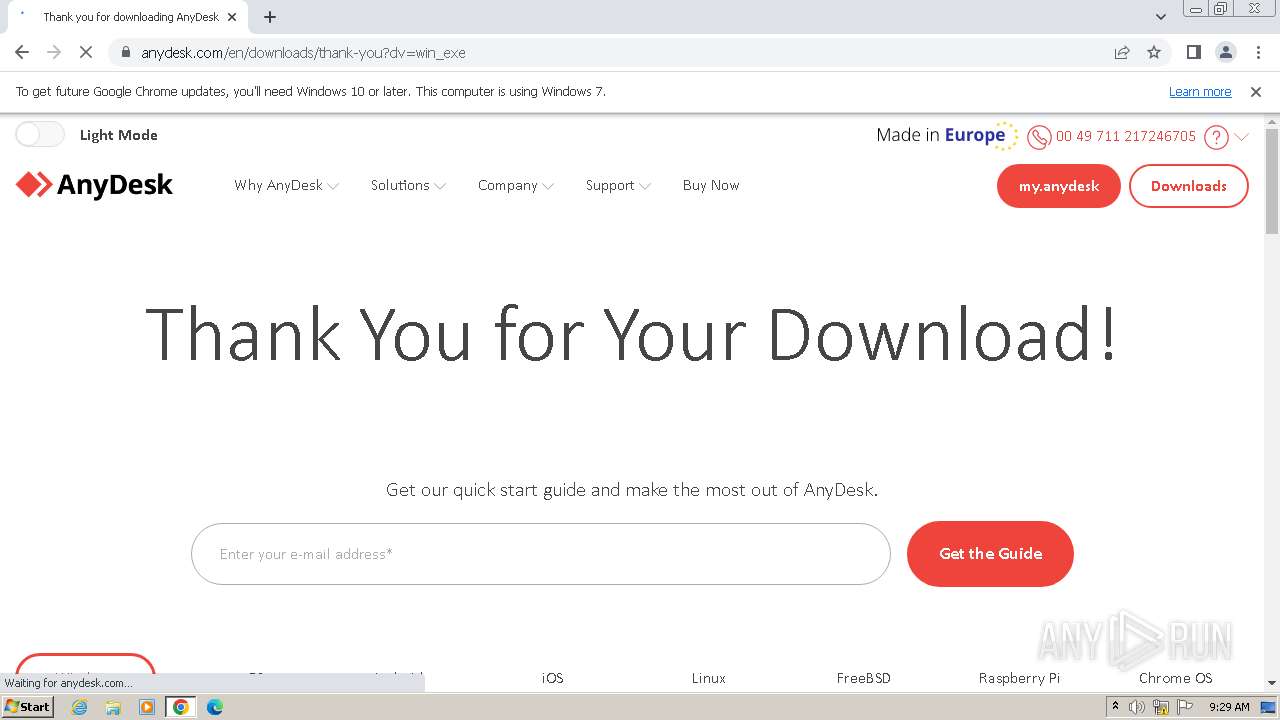
Task: Open network tray icon
Action: click(1161, 707)
